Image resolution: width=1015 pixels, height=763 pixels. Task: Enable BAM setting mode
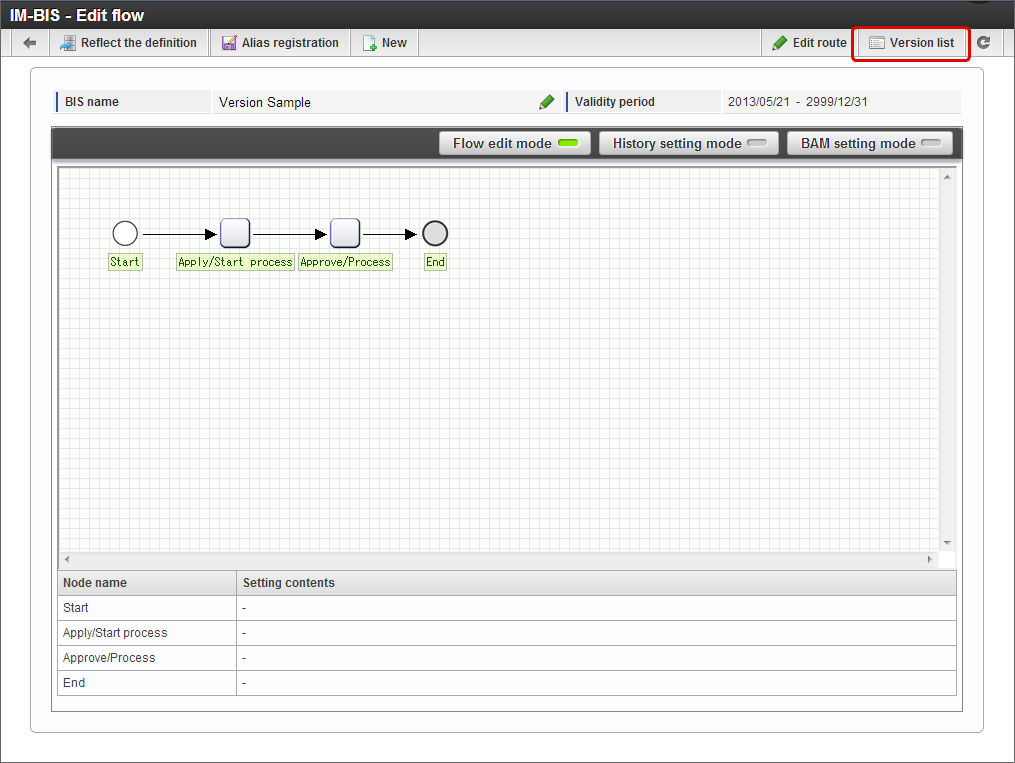coord(869,143)
